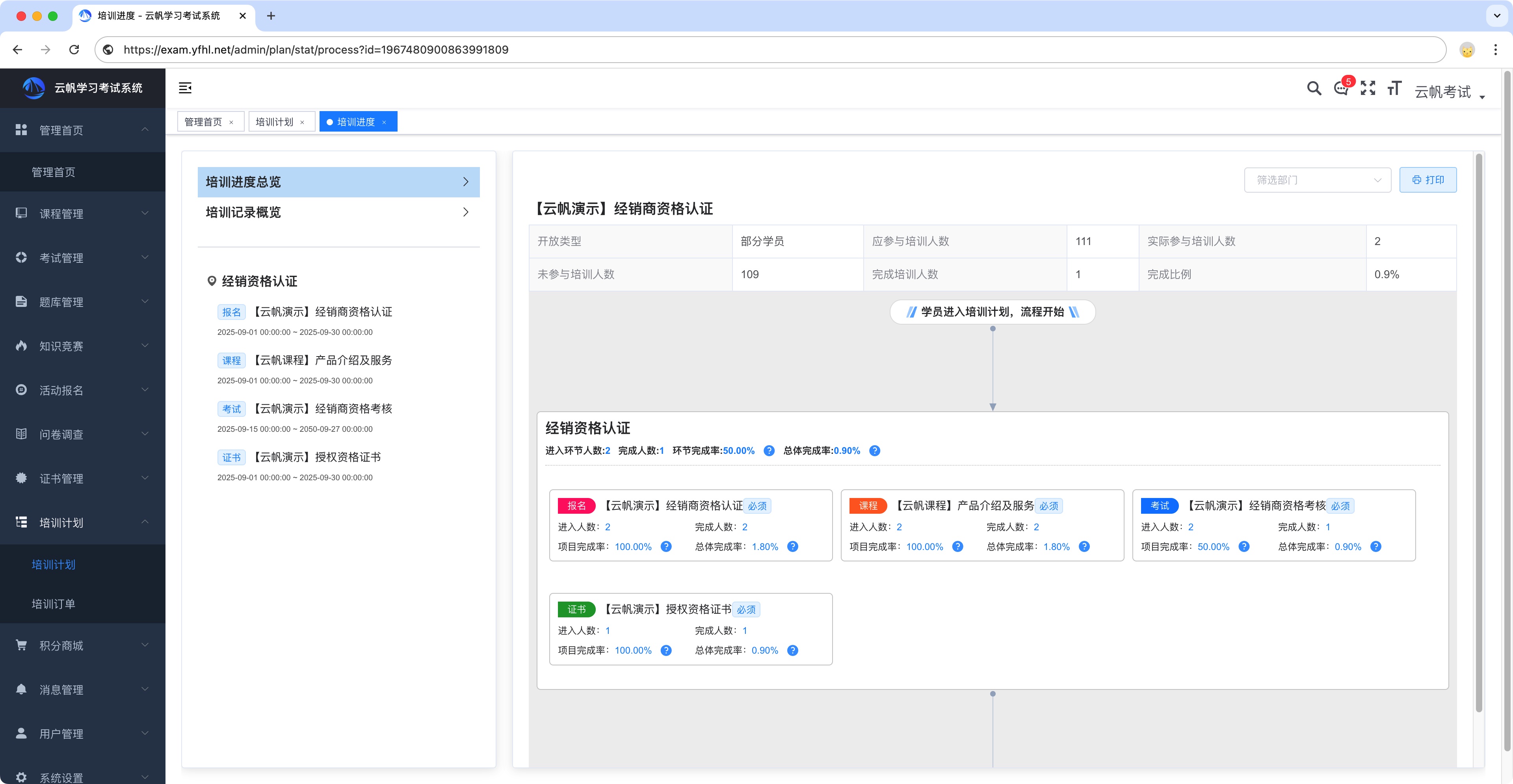Click the 知识竞赛 flame icon
Viewport: 1513px width, 784px height.
21,345
